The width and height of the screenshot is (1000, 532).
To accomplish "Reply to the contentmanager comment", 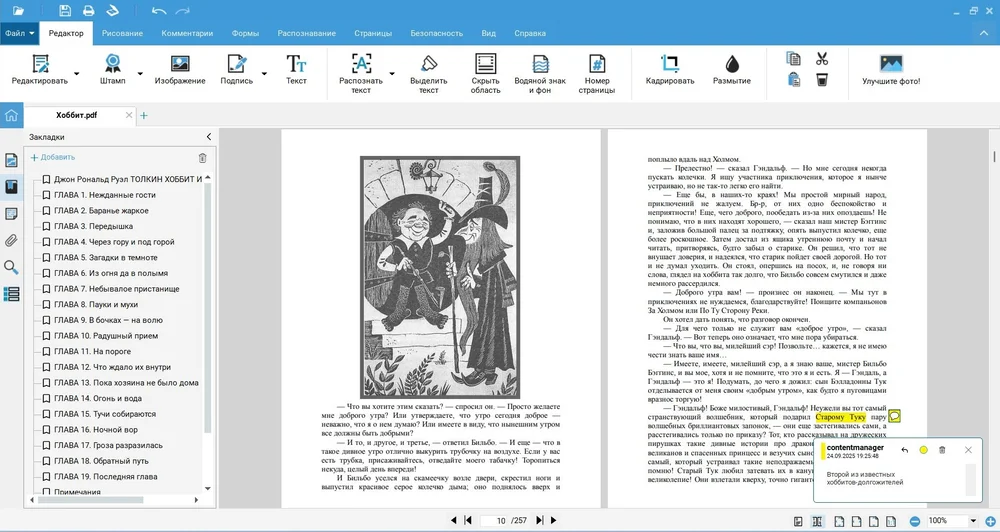I will [x=904, y=450].
